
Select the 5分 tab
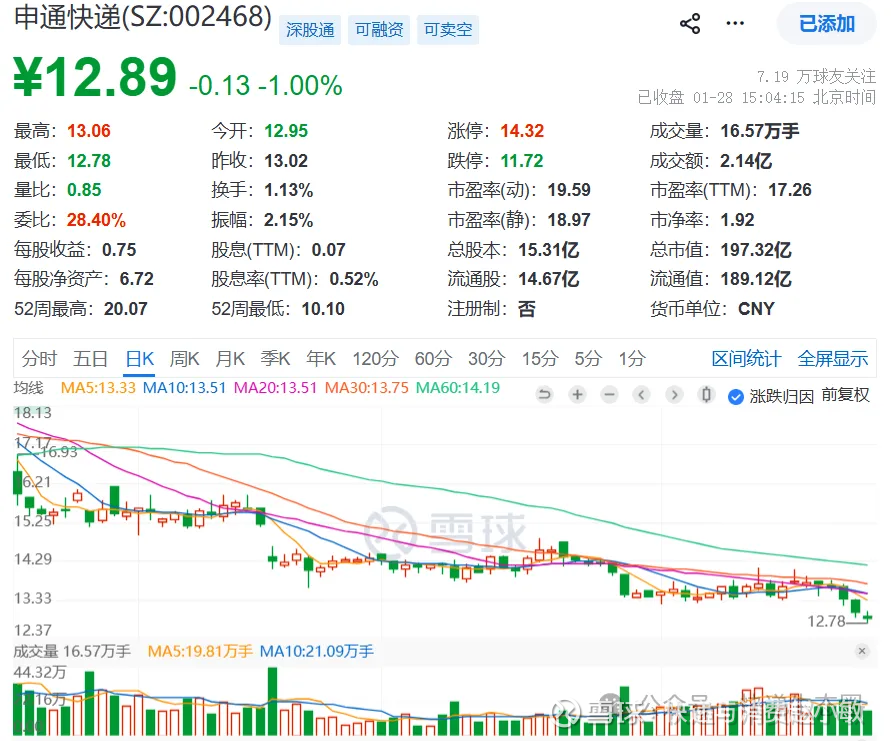coord(588,359)
